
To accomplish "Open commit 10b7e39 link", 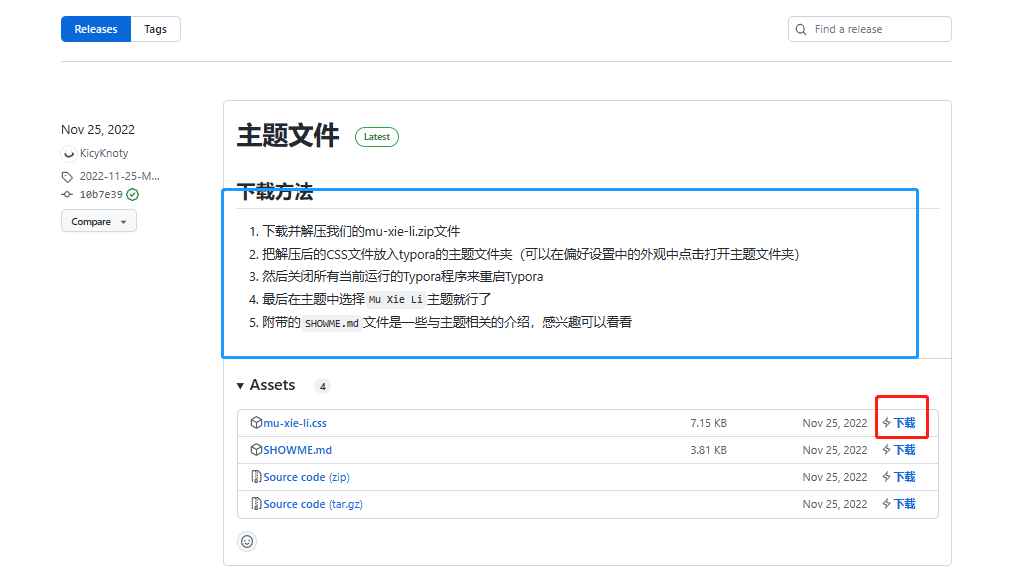I will (x=101, y=194).
